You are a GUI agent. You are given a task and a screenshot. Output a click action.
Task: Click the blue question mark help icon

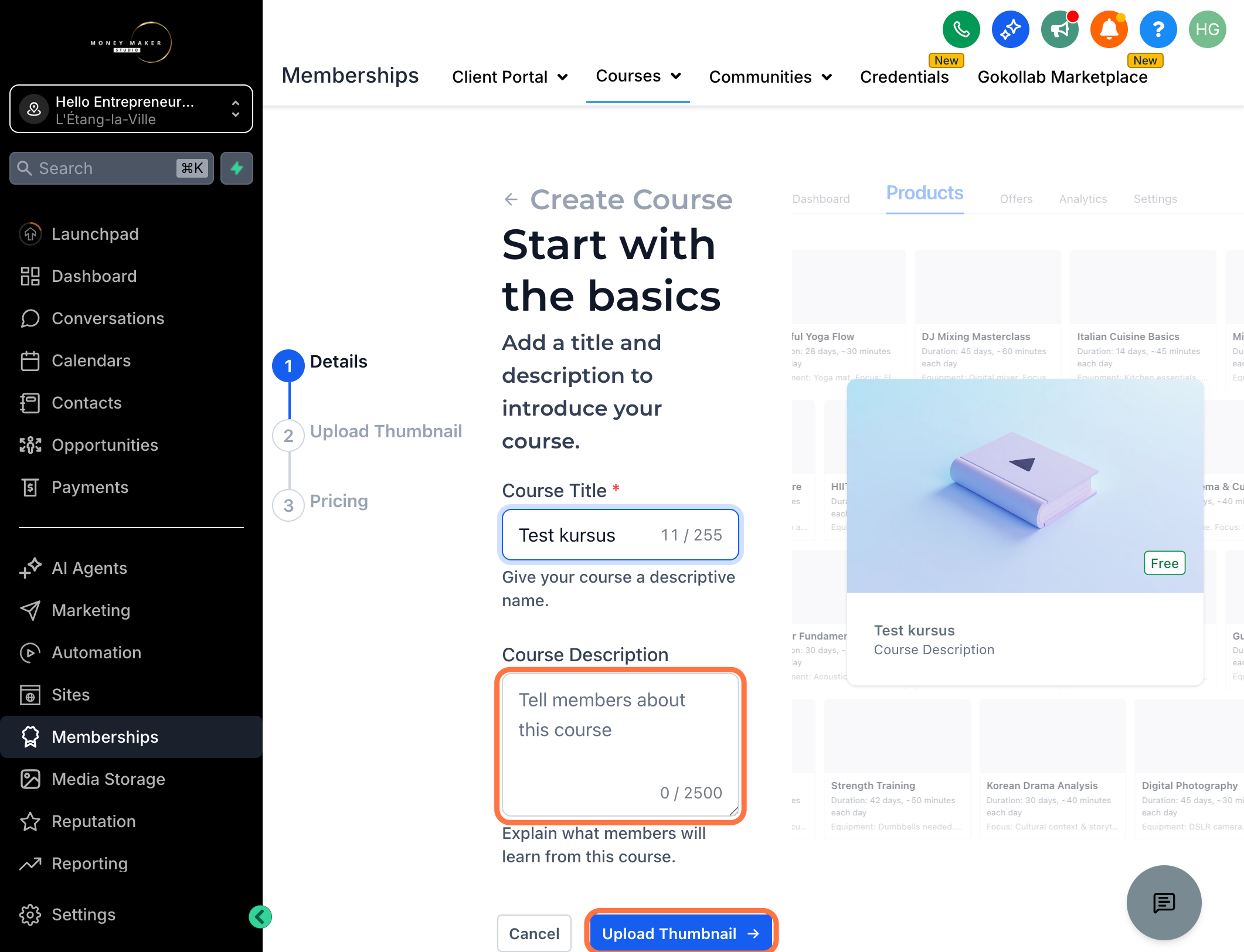pos(1158,29)
